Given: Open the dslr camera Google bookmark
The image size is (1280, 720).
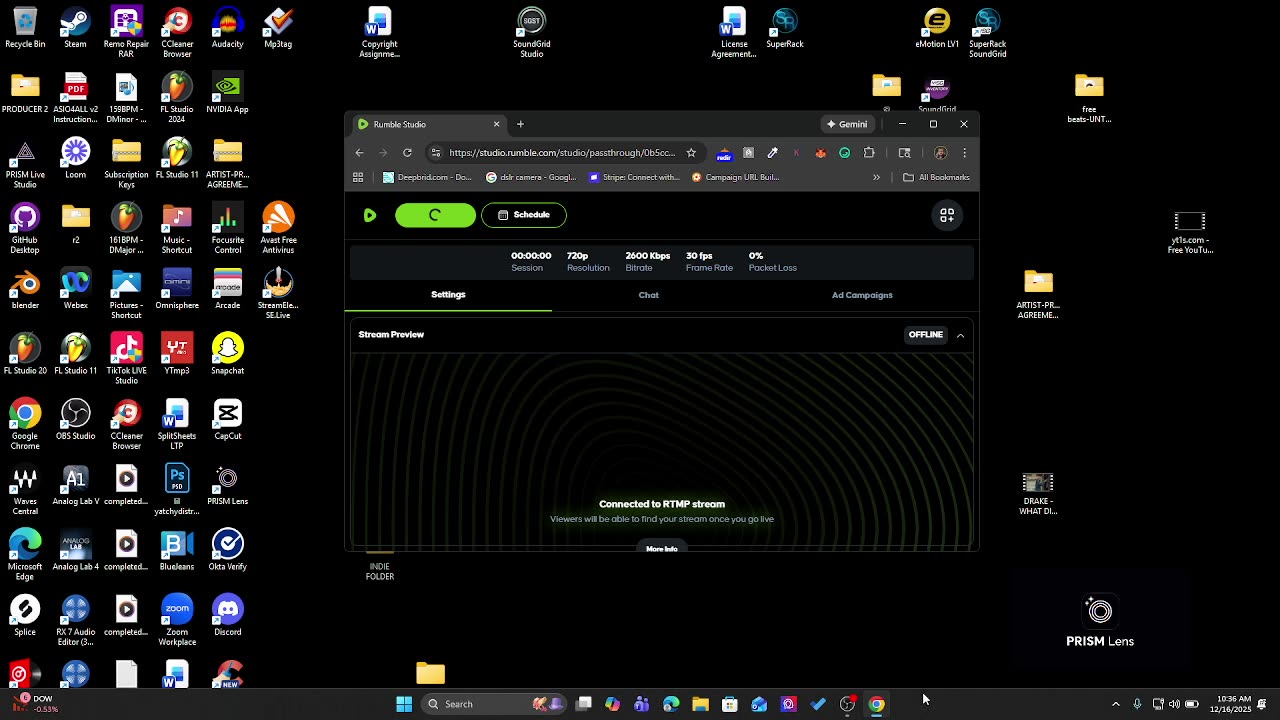Looking at the screenshot, I should click(531, 177).
